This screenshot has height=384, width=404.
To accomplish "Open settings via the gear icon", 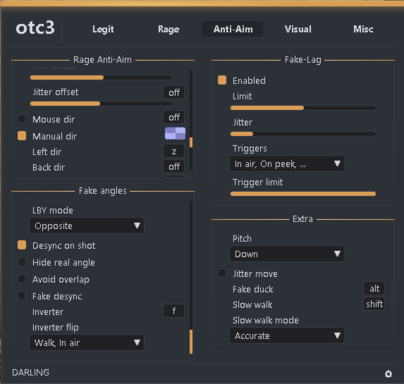I will tap(388, 374).
